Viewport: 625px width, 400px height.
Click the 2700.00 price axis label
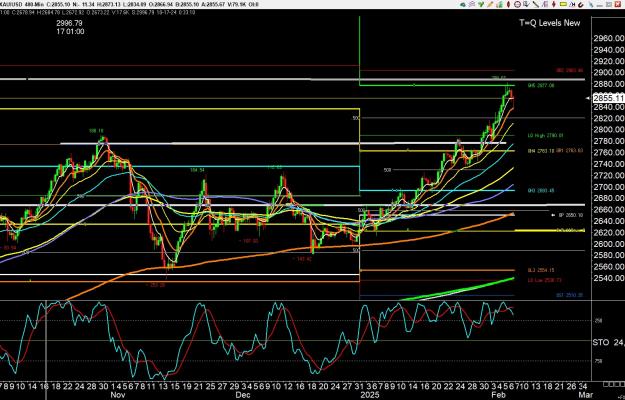click(x=609, y=186)
